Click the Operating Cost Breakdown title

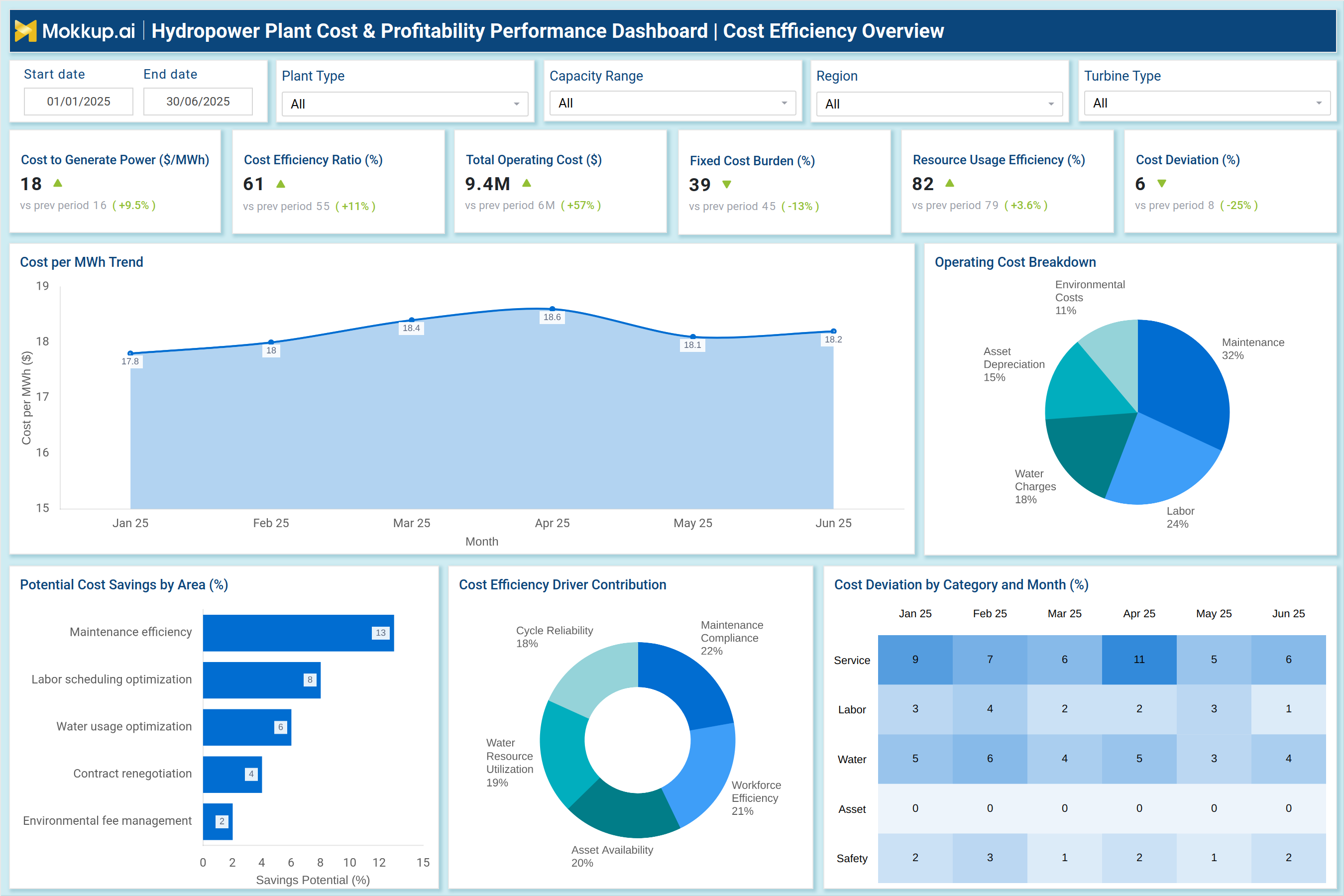pos(1015,262)
